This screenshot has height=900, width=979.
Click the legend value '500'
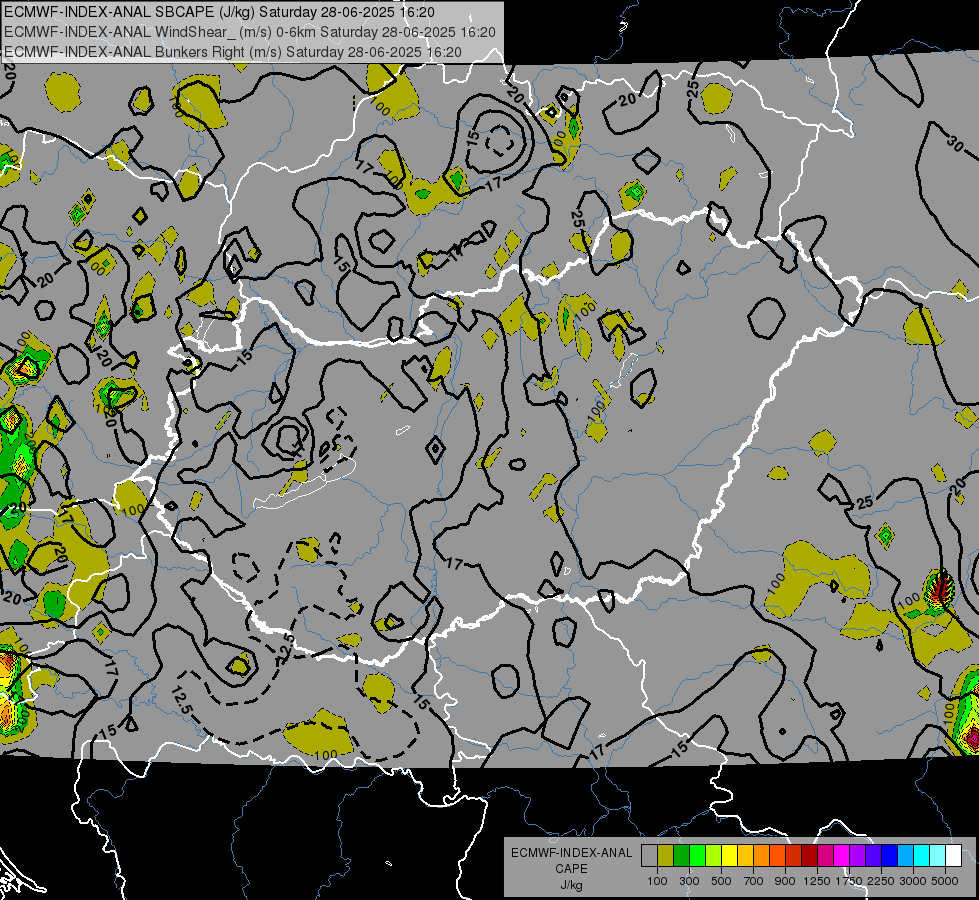[x=721, y=881]
